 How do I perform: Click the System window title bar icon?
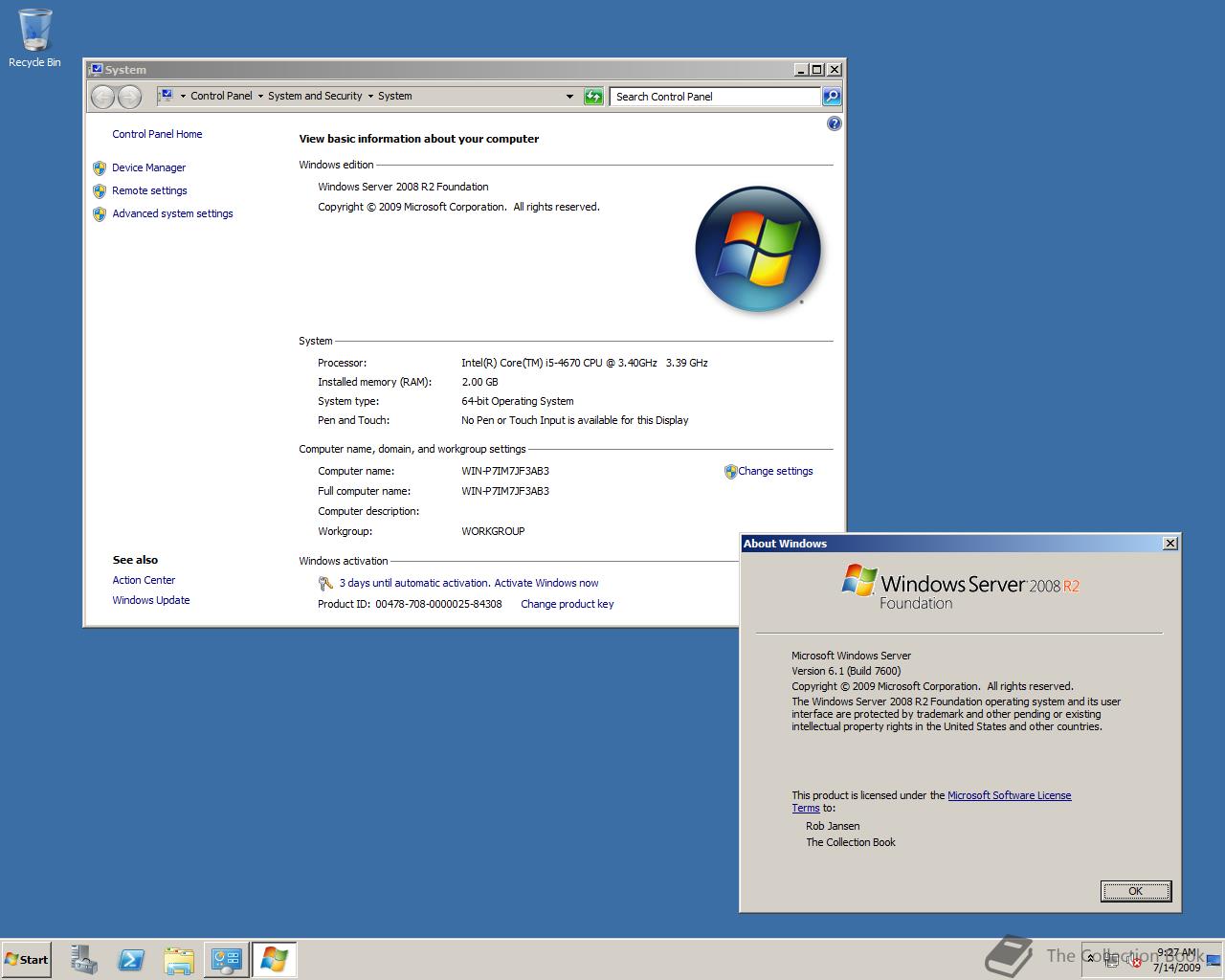click(95, 69)
